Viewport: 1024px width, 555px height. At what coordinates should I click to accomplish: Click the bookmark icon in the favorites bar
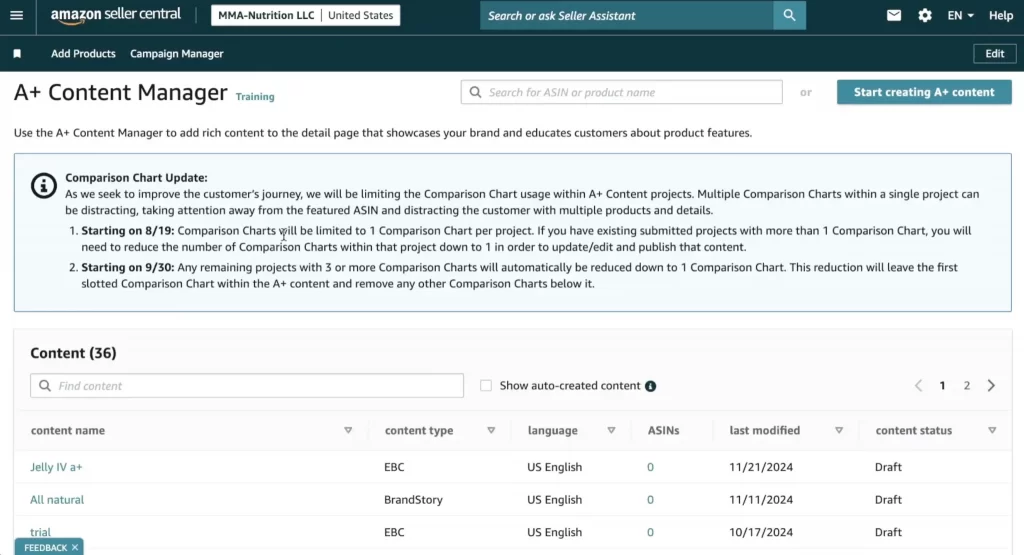point(17,54)
